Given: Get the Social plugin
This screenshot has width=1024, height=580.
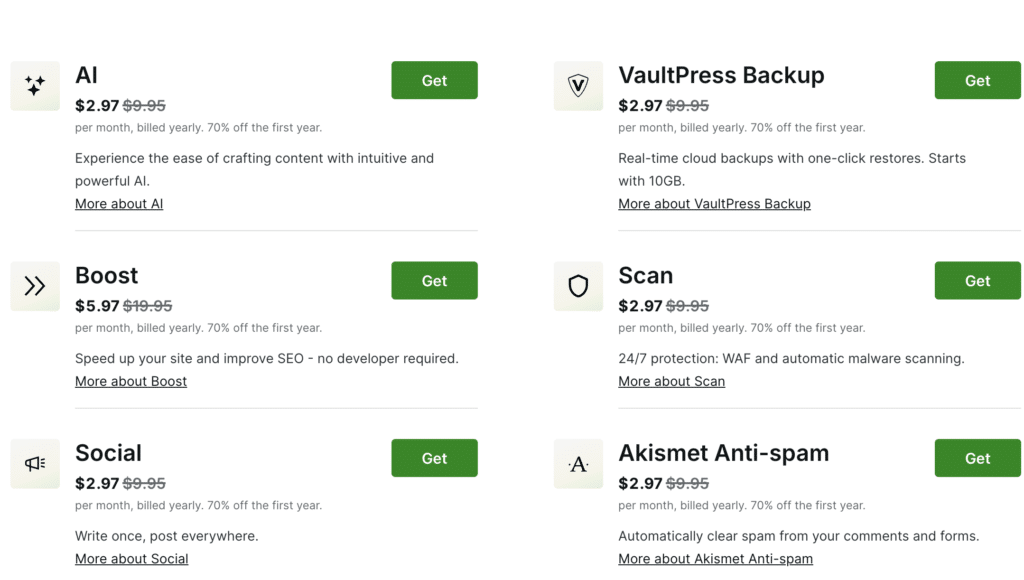Looking at the screenshot, I should tap(434, 458).
